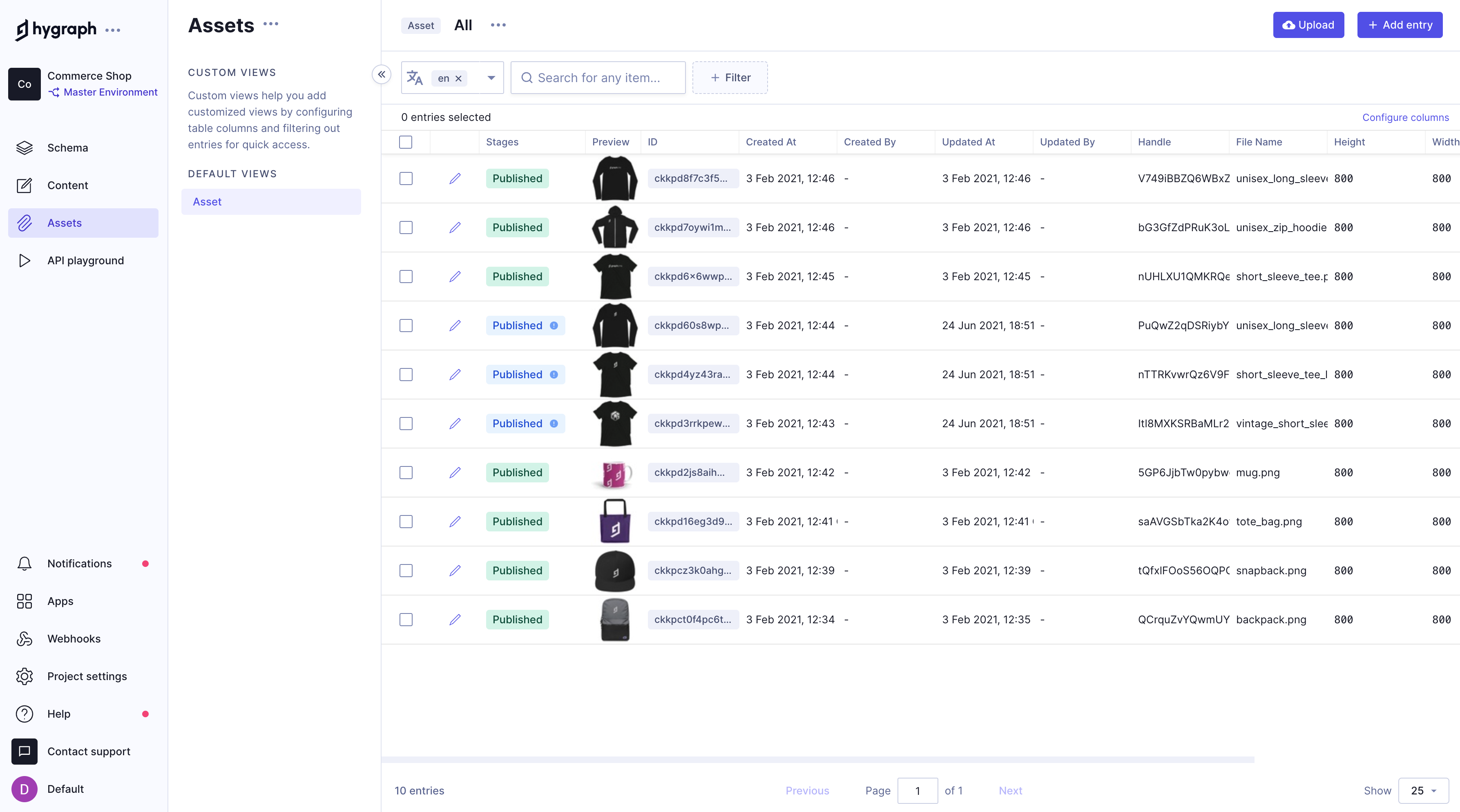Expand the locale selector dropdown arrow
The width and height of the screenshot is (1460, 812).
coord(491,78)
